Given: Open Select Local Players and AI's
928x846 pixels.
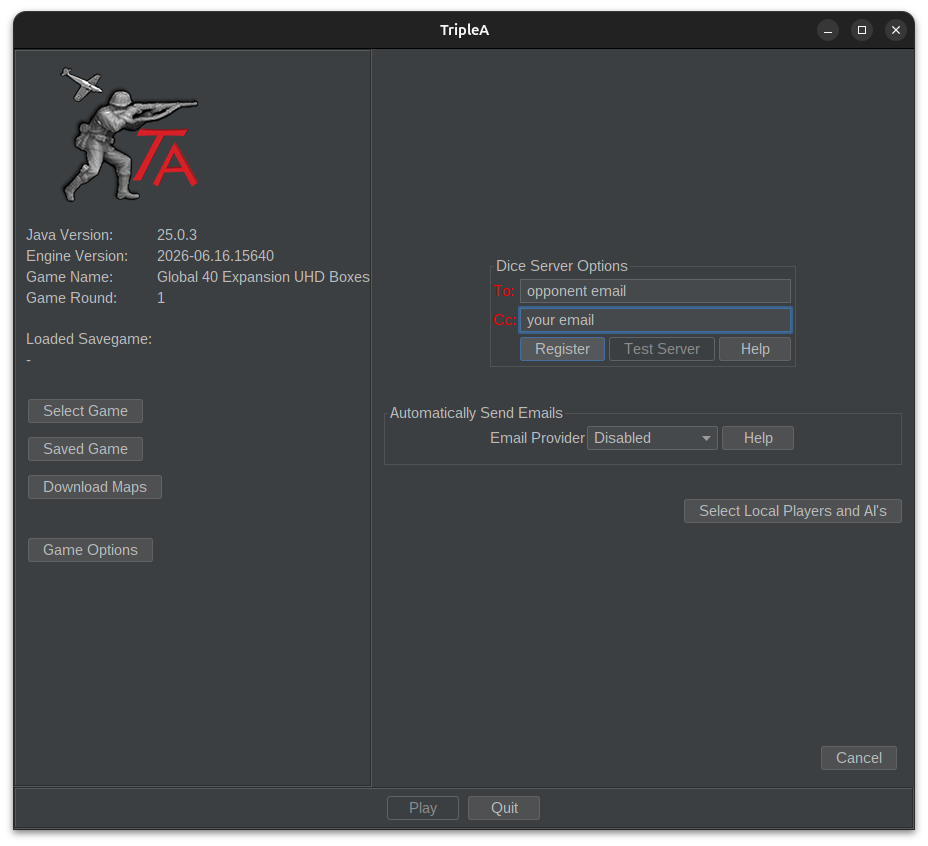Looking at the screenshot, I should click(792, 511).
